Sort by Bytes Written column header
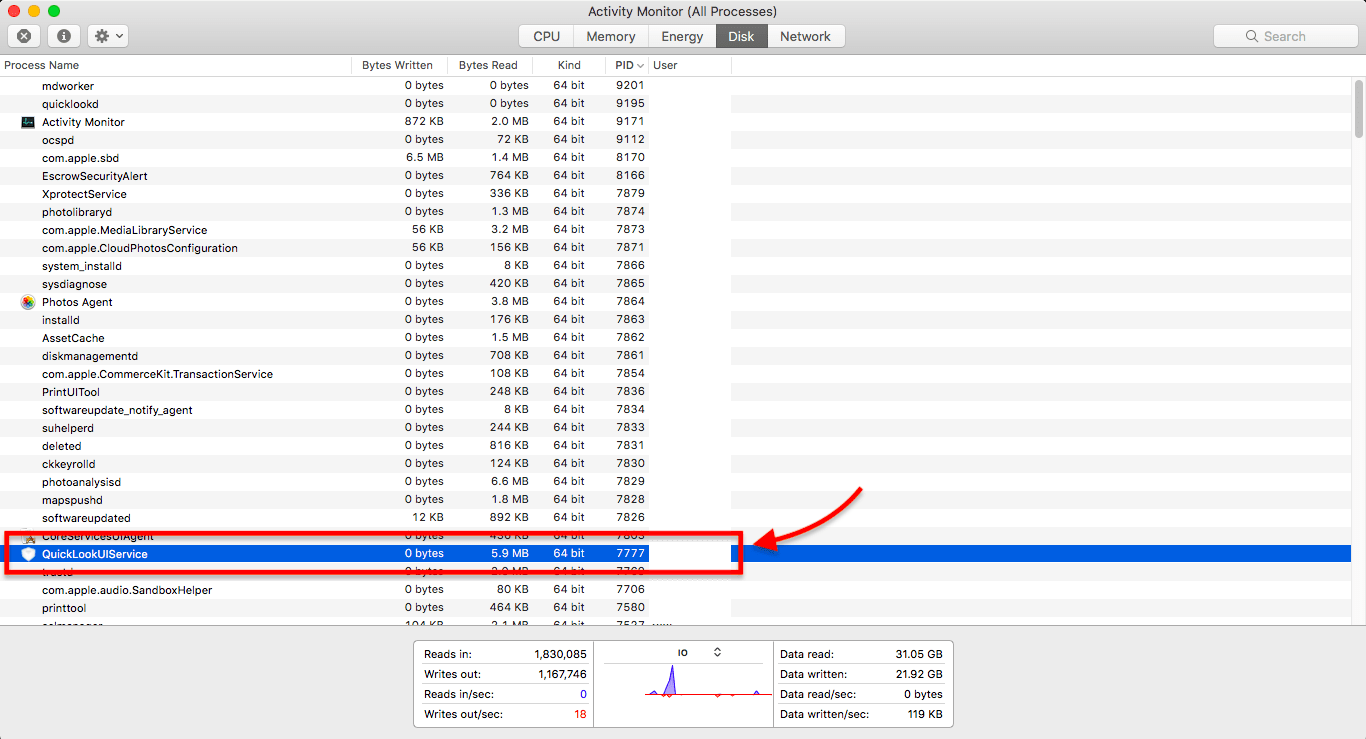The width and height of the screenshot is (1366, 739). [399, 65]
